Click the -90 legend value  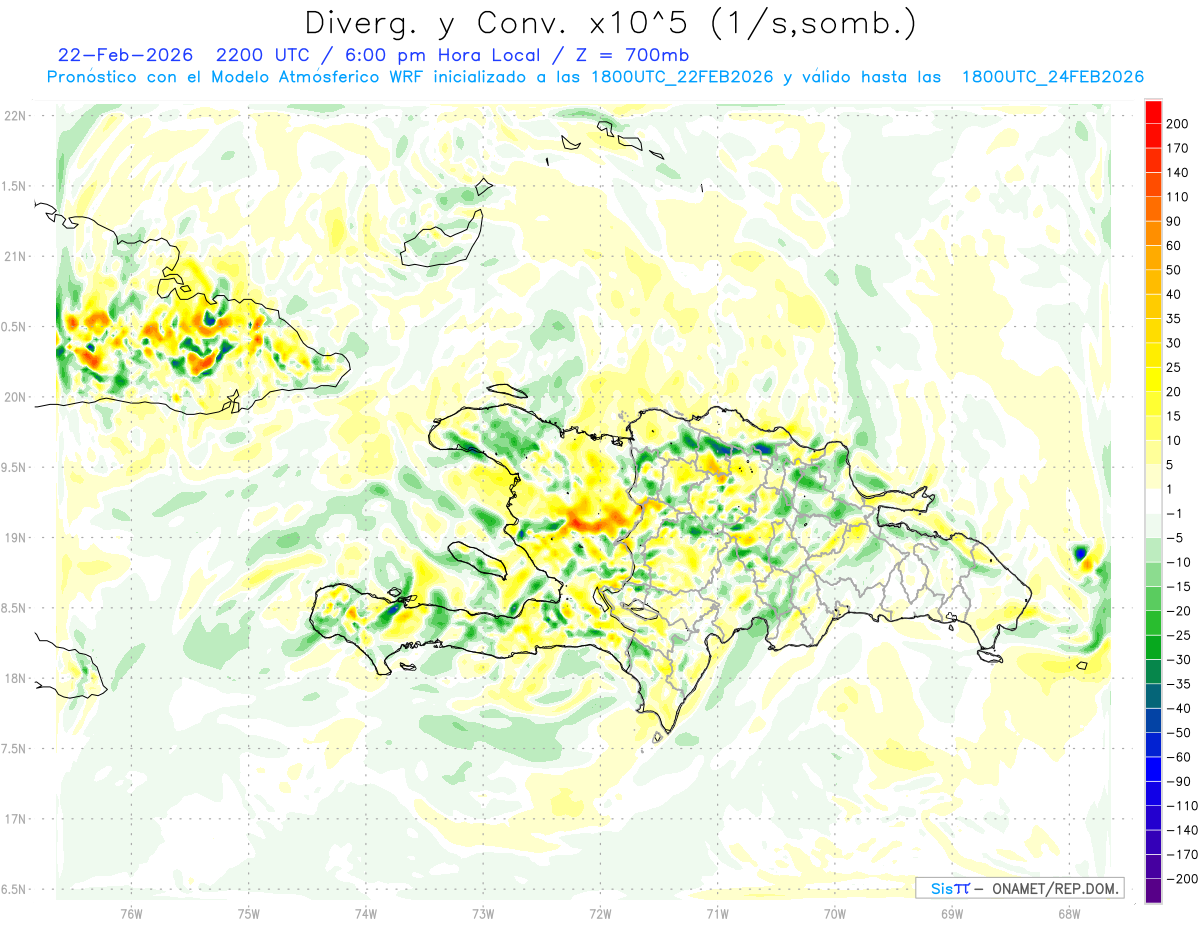coord(1180,782)
